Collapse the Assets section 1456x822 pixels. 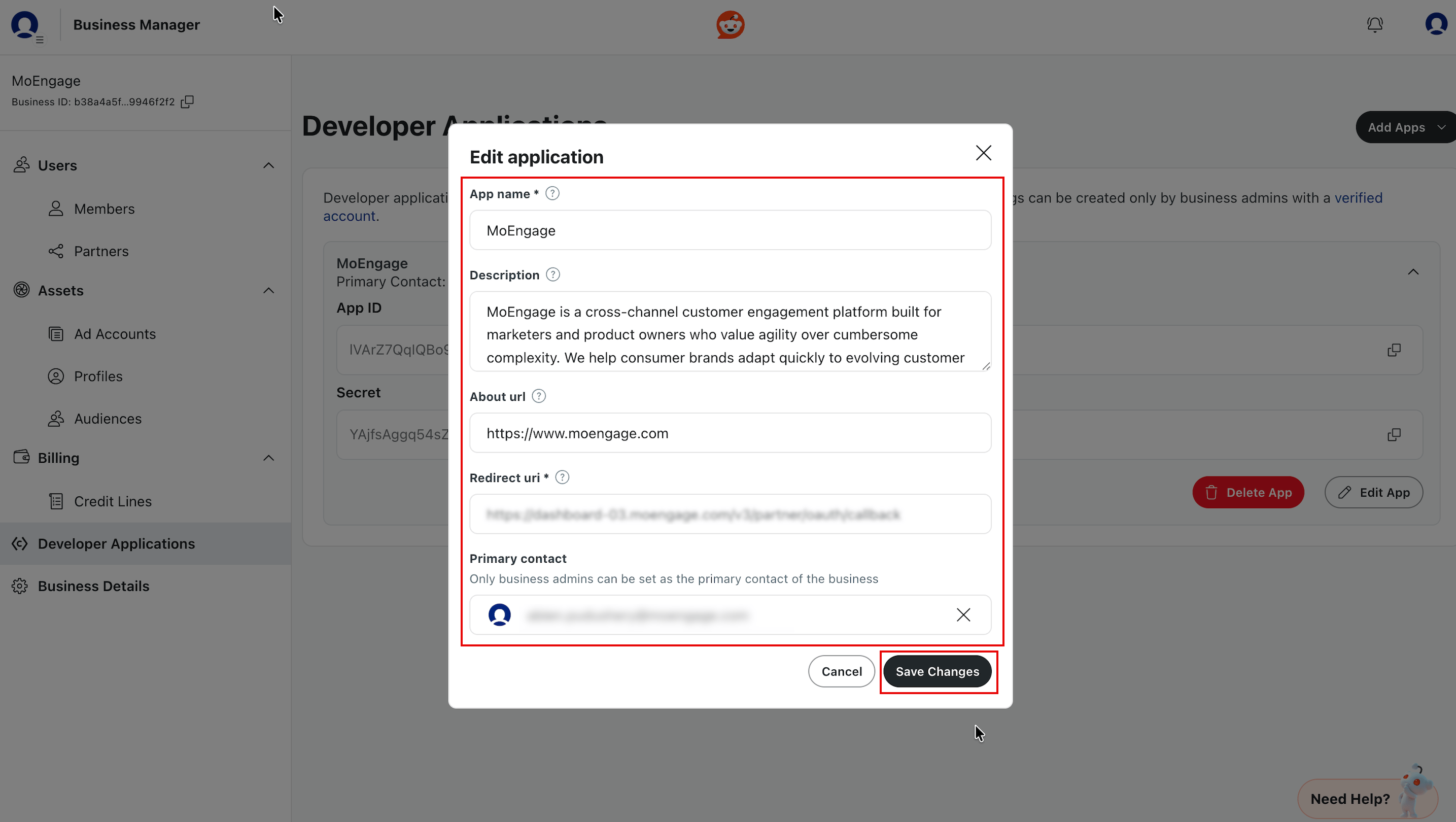[x=268, y=291]
